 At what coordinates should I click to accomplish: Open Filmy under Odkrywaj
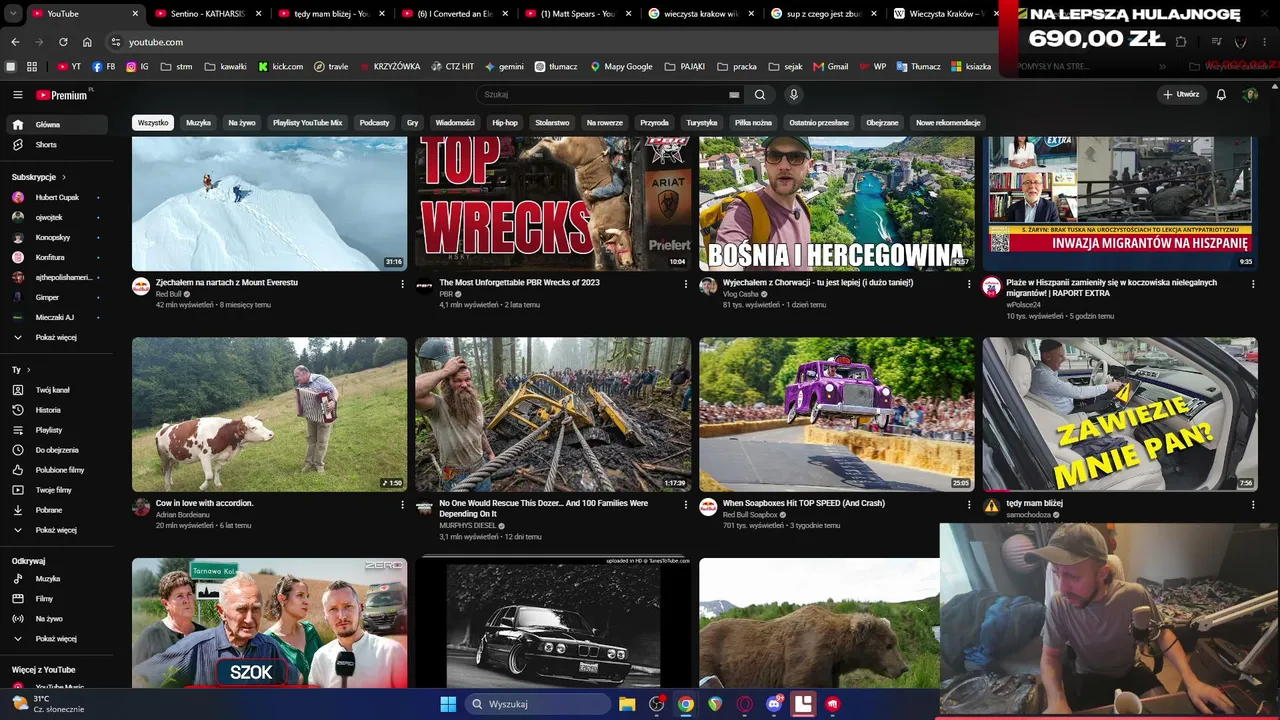point(56,599)
